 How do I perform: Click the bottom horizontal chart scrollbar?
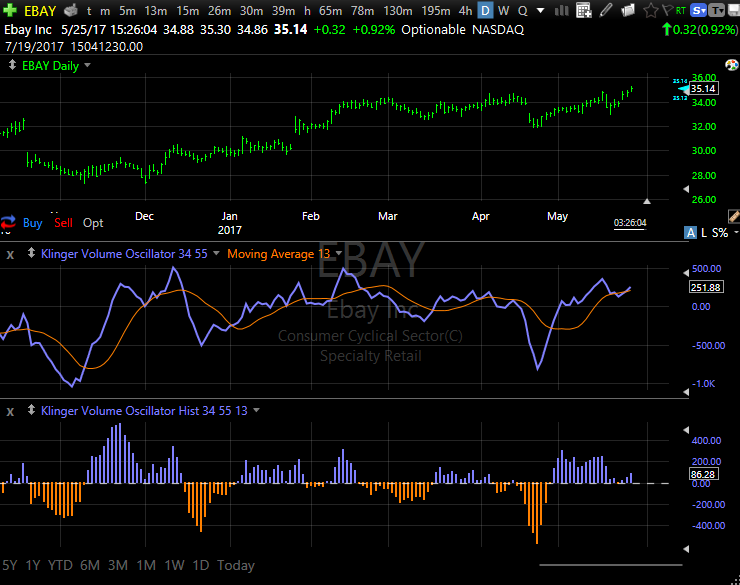pyautogui.click(x=611, y=564)
